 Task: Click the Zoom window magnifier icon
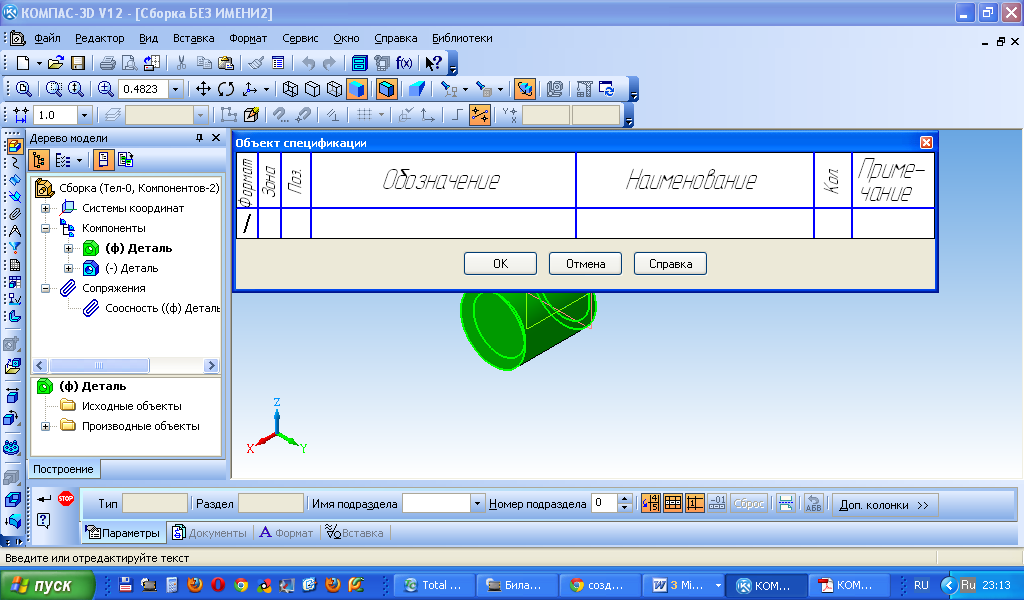(54, 89)
